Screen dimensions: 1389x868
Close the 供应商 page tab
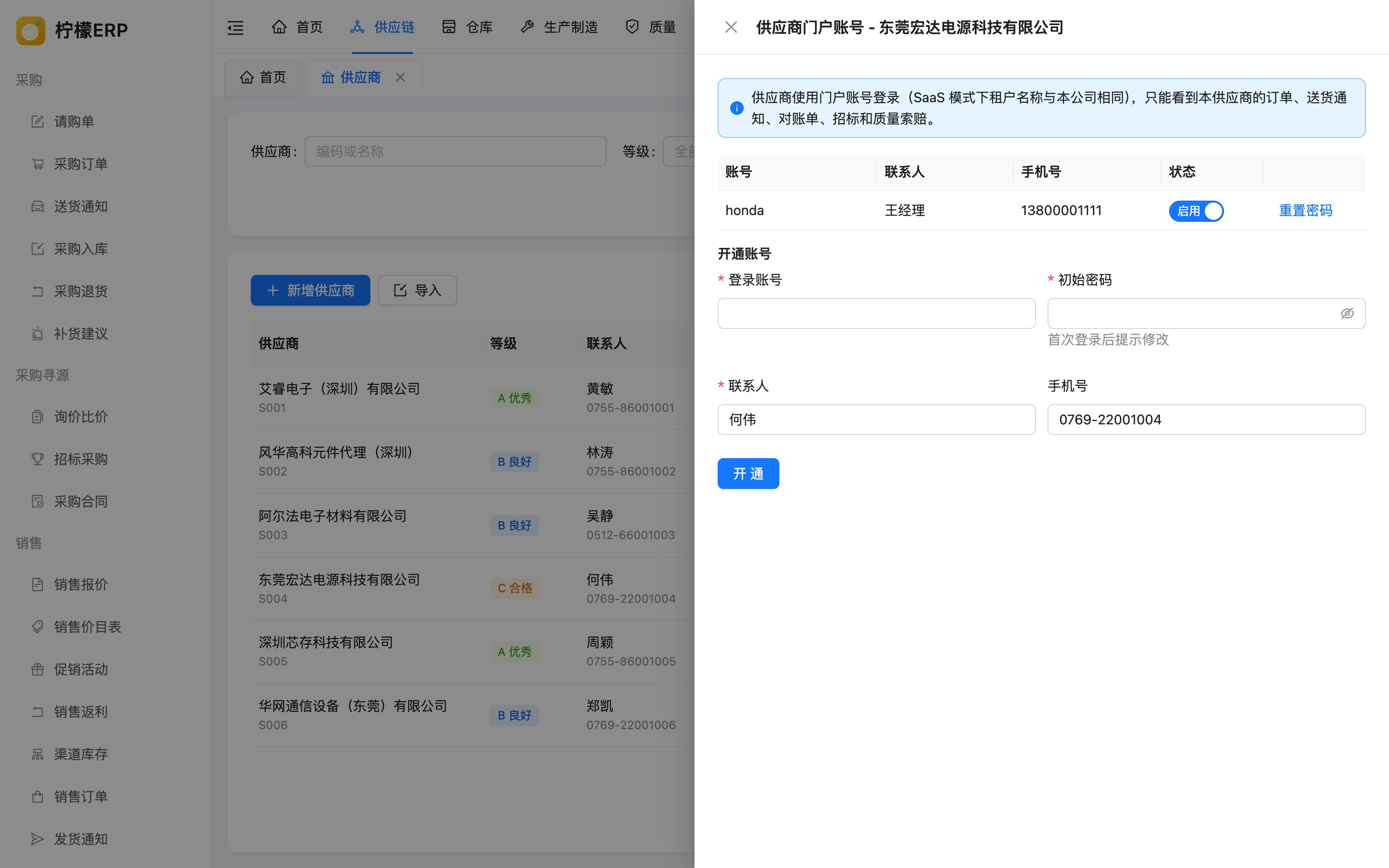[x=400, y=78]
